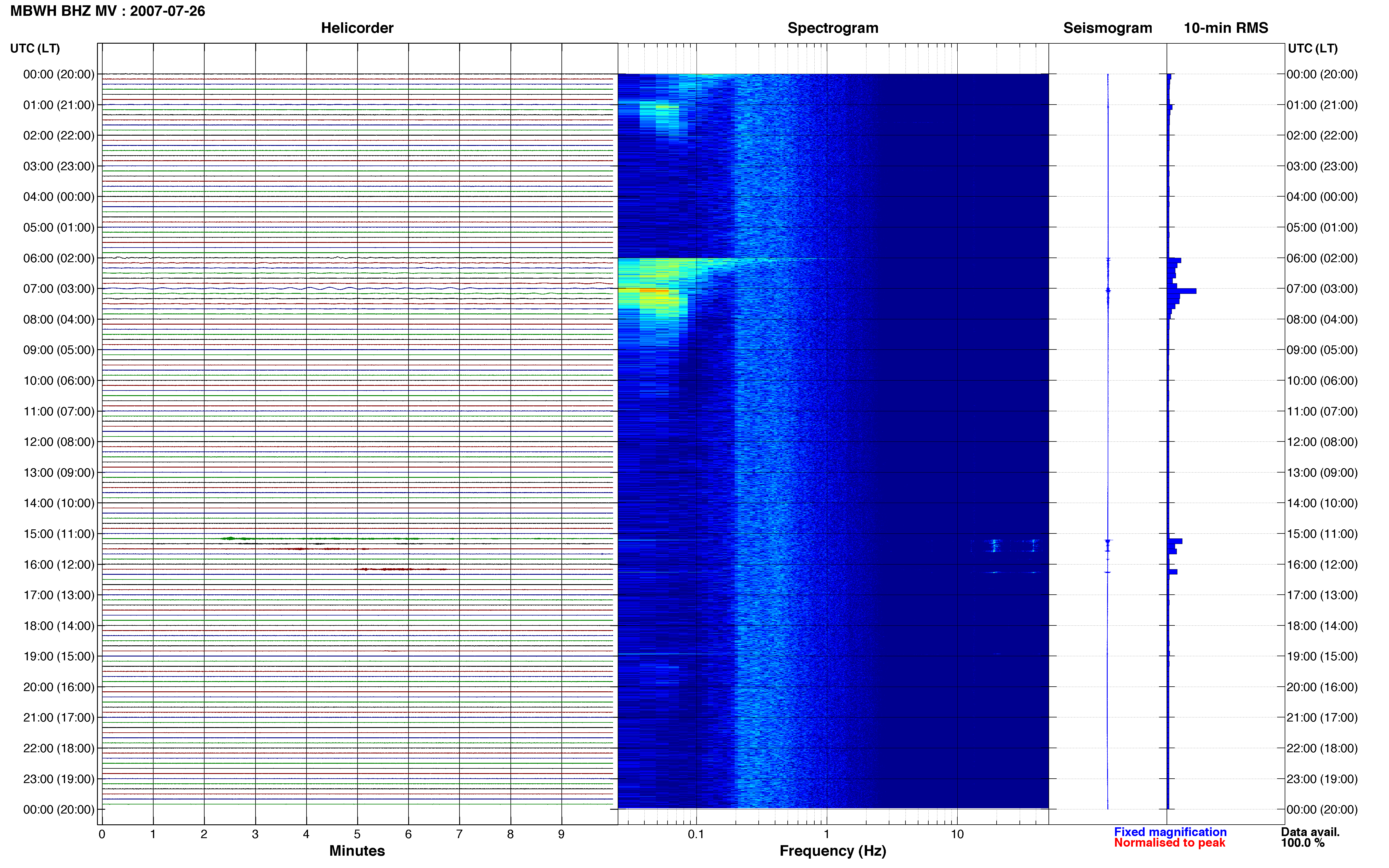Click the left '19:00 (15:00)' time label
Image resolution: width=1389 pixels, height=868 pixels.
pos(59,656)
